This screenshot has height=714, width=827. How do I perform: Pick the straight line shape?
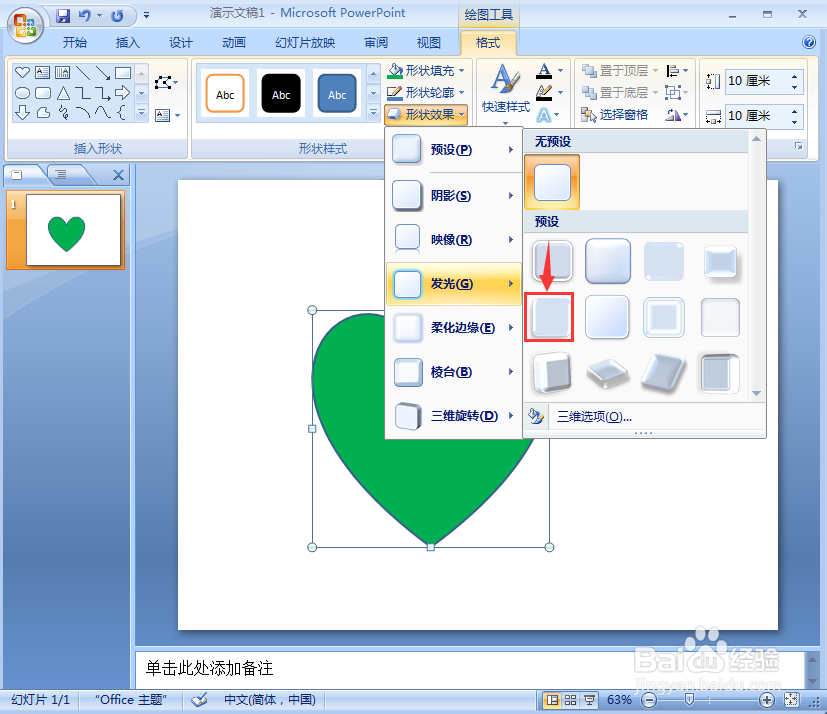click(x=83, y=72)
